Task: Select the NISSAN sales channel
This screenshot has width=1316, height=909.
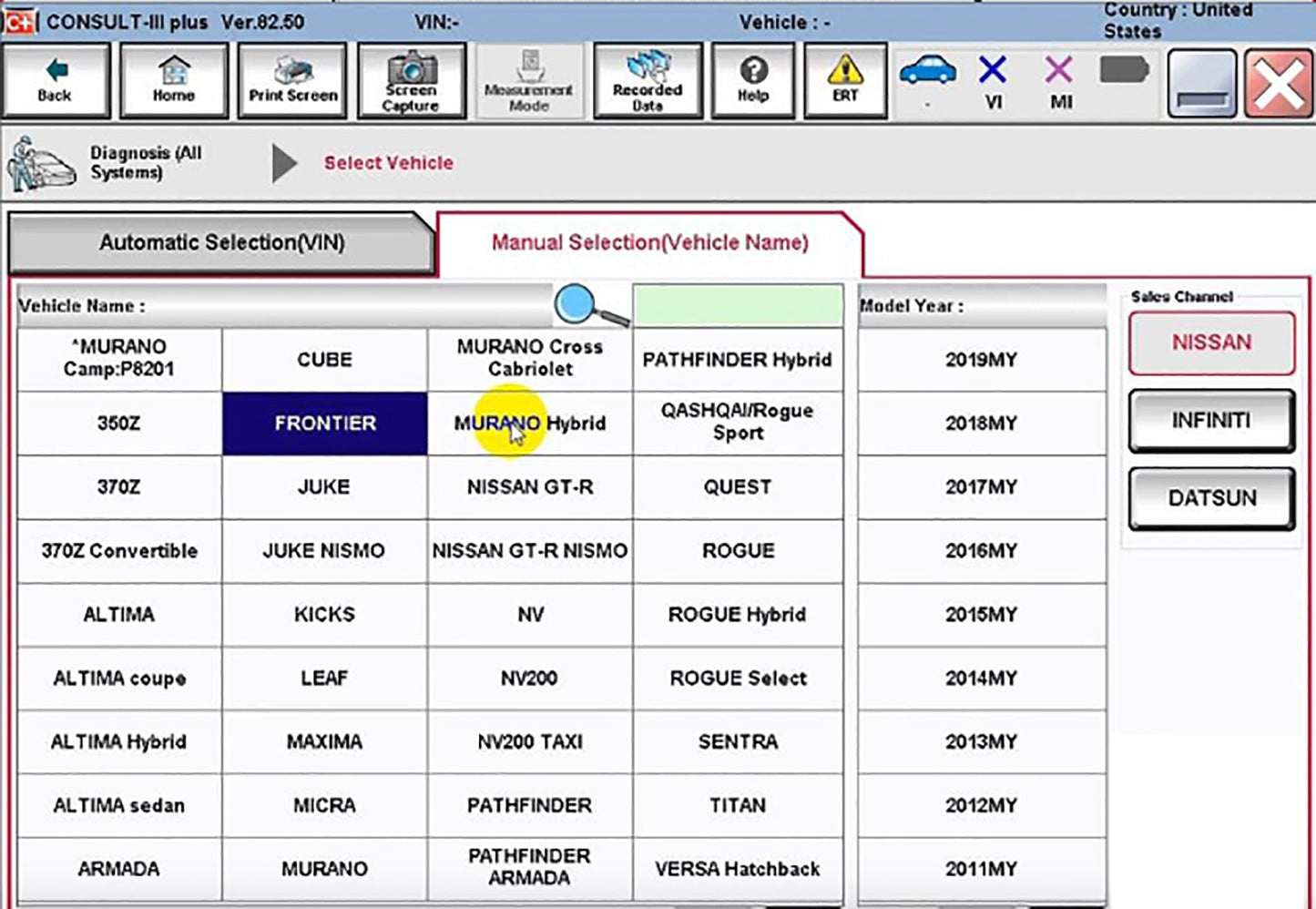Action: (1210, 342)
